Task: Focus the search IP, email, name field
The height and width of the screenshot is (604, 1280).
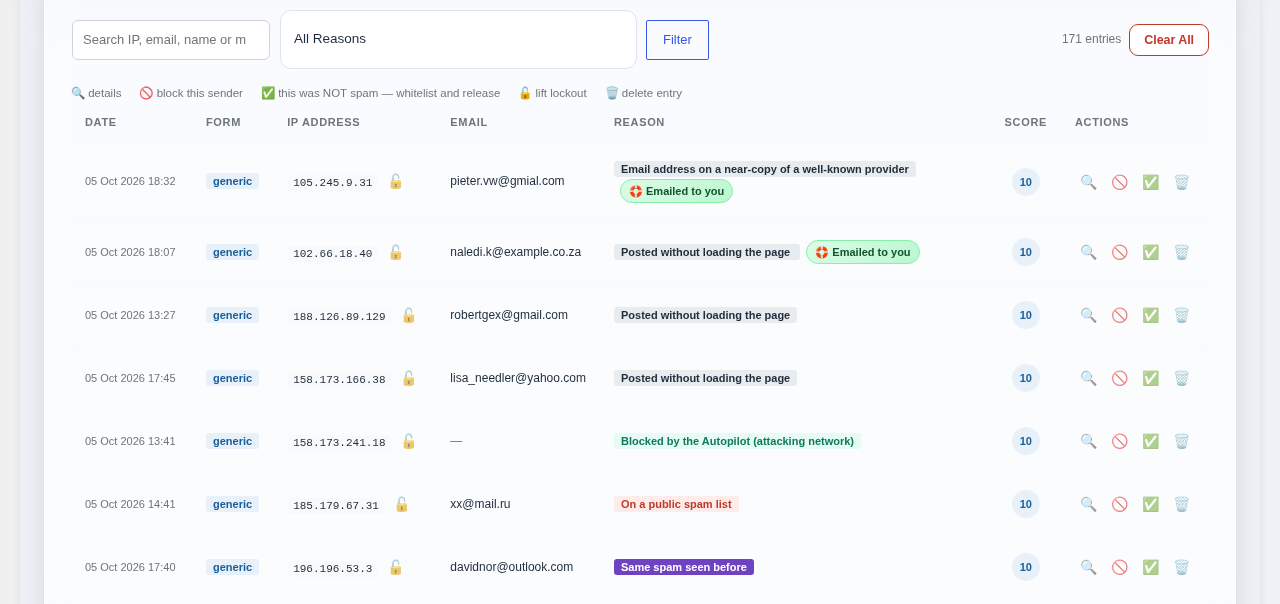Action: coord(171,40)
